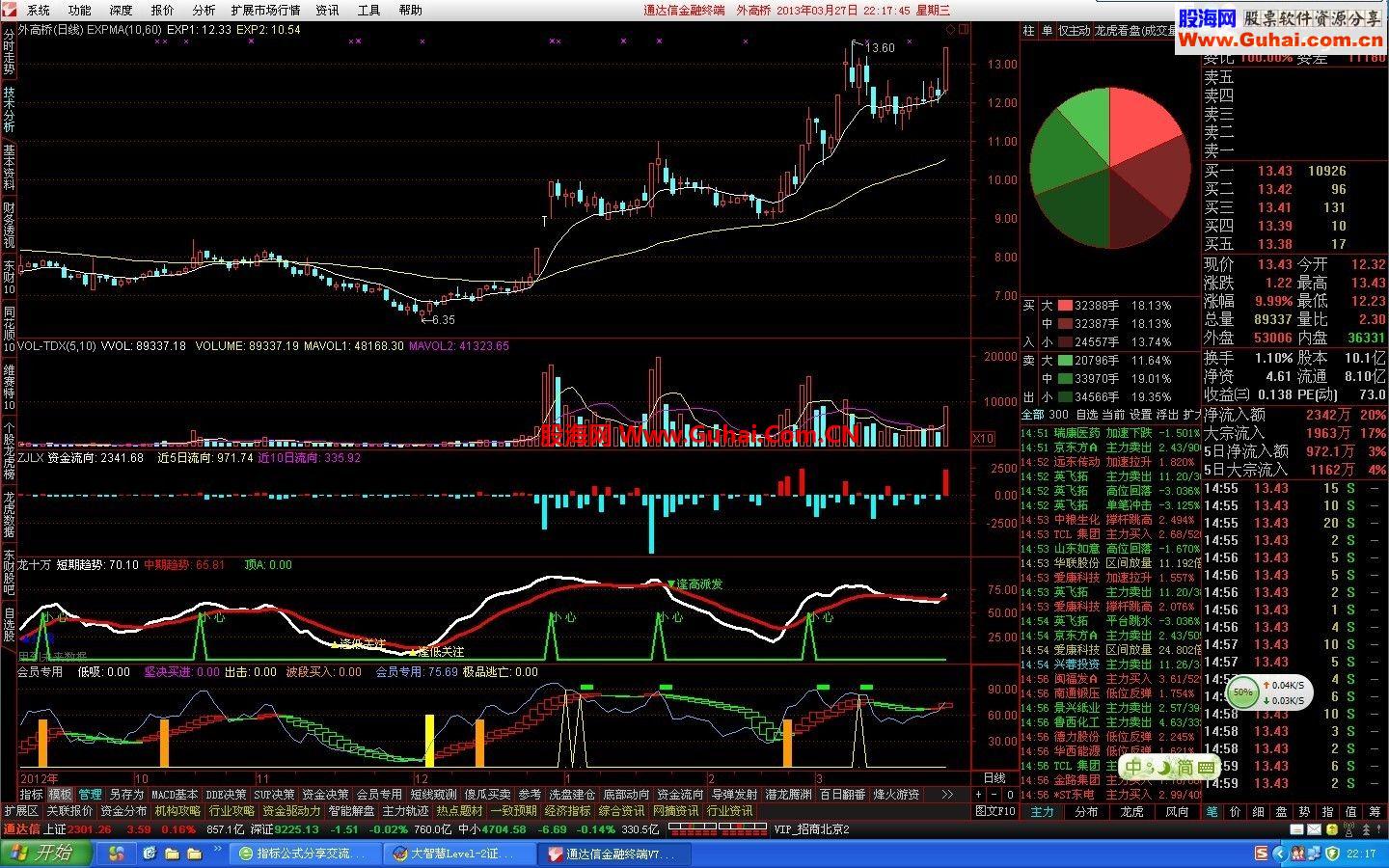Viewport: 1389px width, 868px height.
Task: Open the 行业资讯 tab
Action: 729,811
